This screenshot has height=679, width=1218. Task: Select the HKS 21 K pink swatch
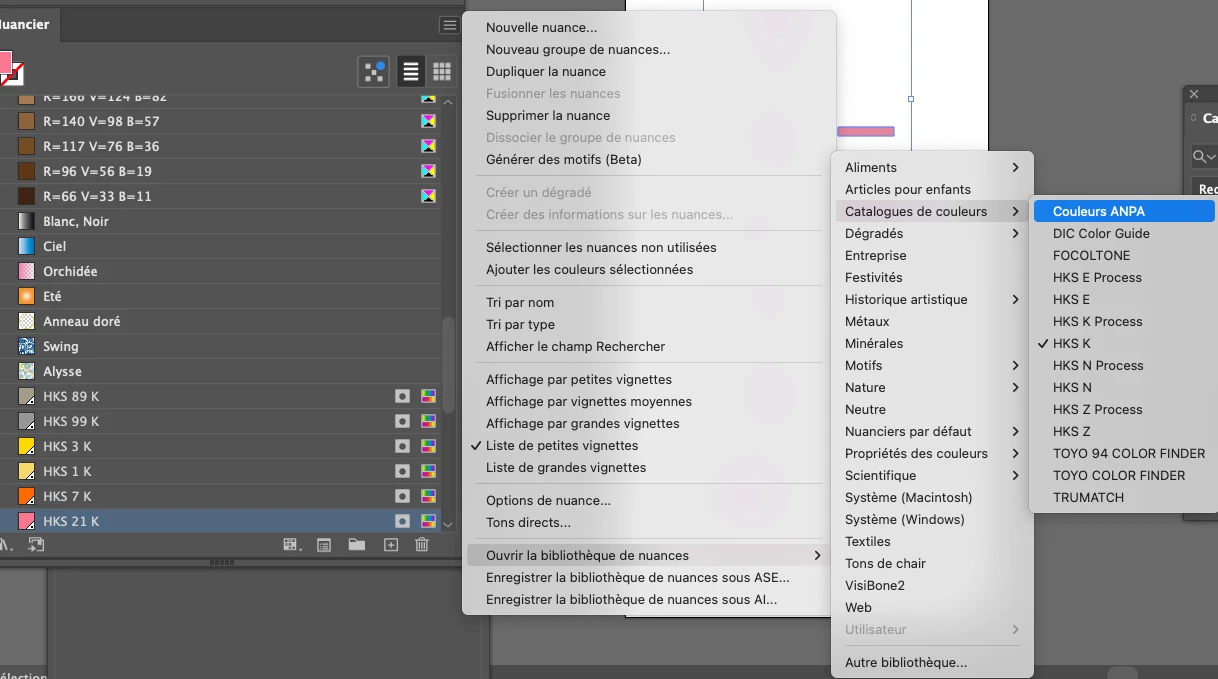click(x=27, y=521)
